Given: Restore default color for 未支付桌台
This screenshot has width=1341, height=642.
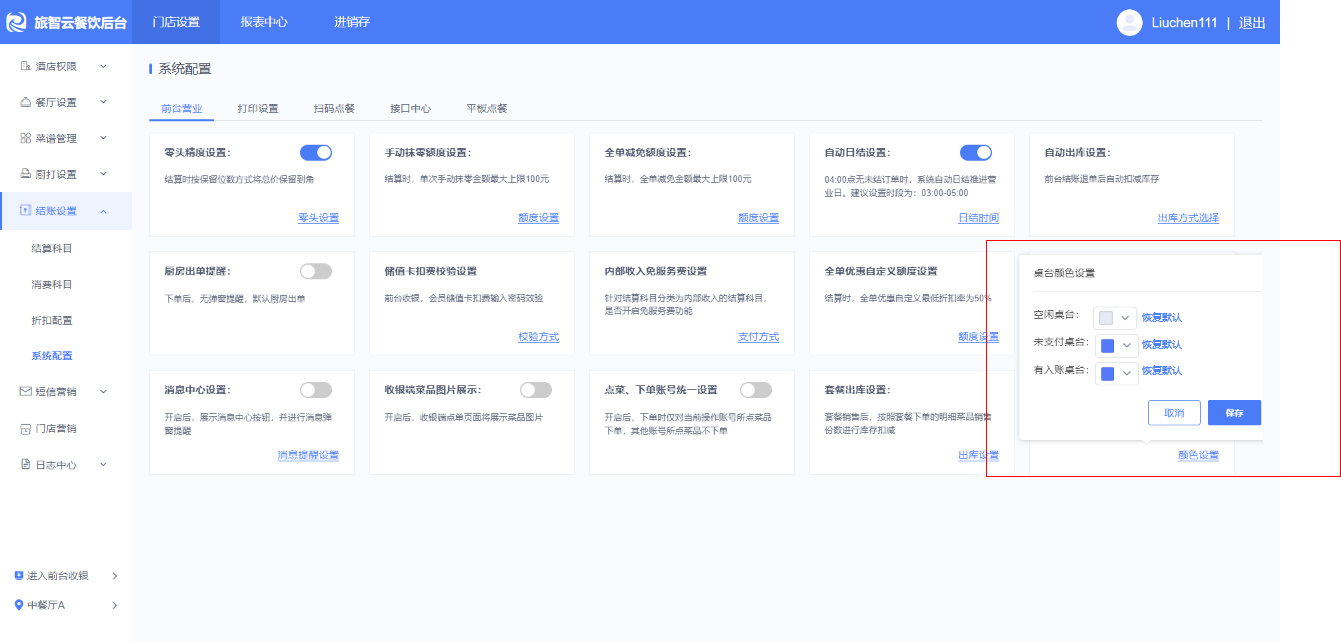Looking at the screenshot, I should pos(1162,345).
